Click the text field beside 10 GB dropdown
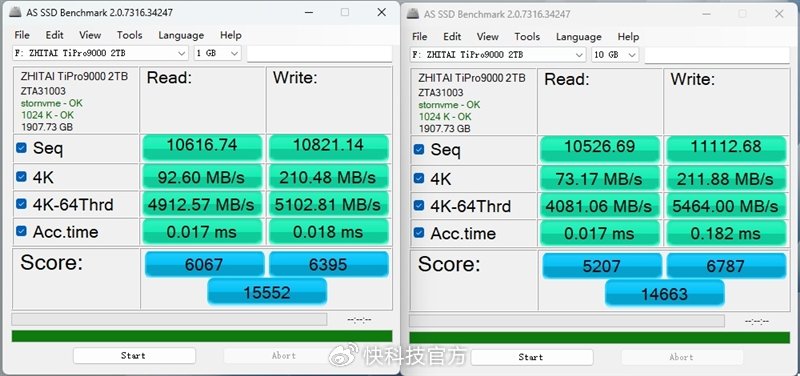Image resolution: width=800 pixels, height=376 pixels. point(717,55)
